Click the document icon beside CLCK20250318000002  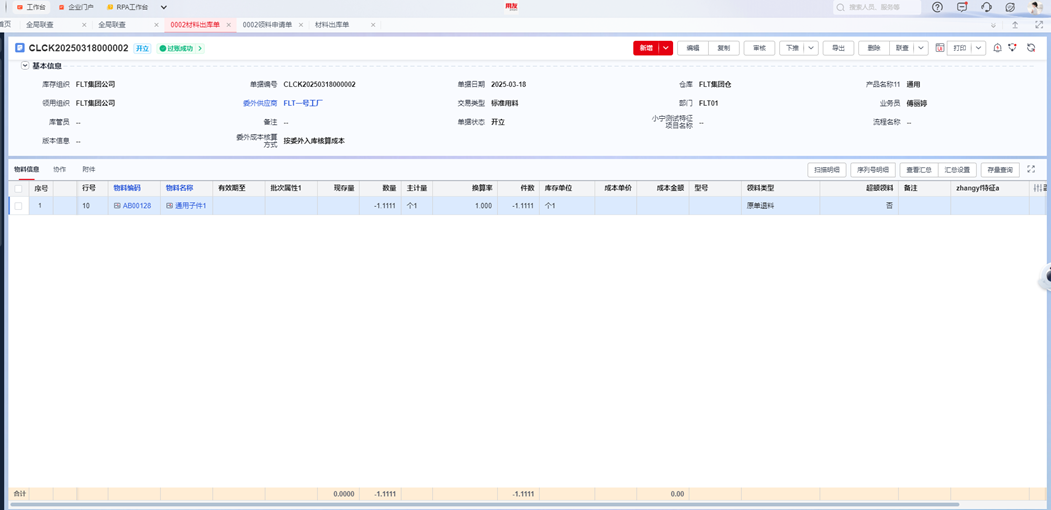pos(20,48)
